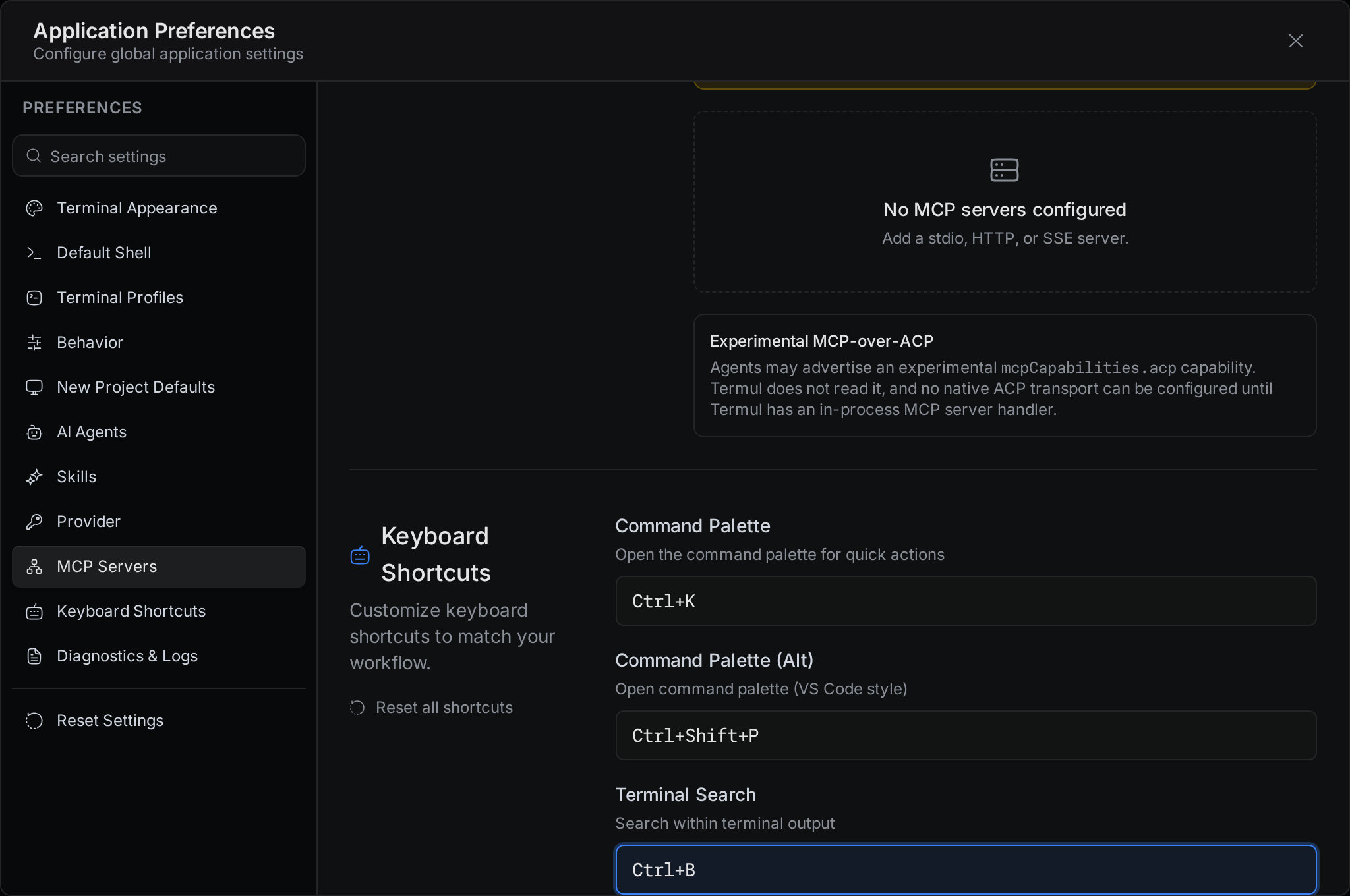The width and height of the screenshot is (1350, 896).
Task: Navigate to Skills settings
Action: point(159,477)
